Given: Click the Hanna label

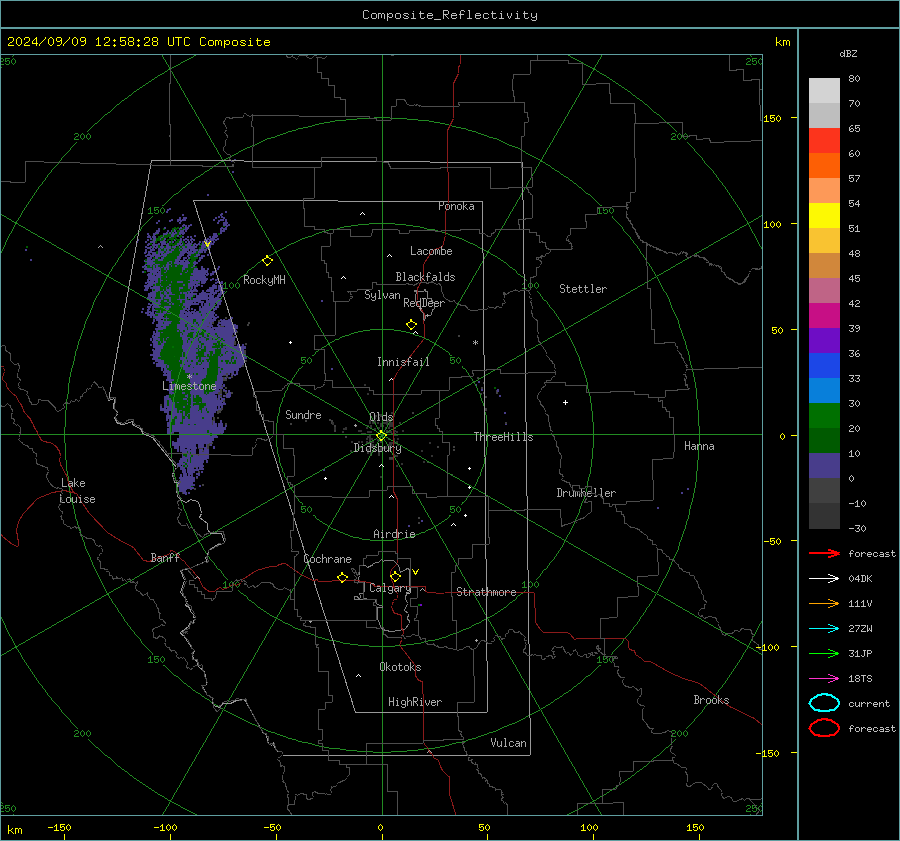Looking at the screenshot, I should pos(699,446).
